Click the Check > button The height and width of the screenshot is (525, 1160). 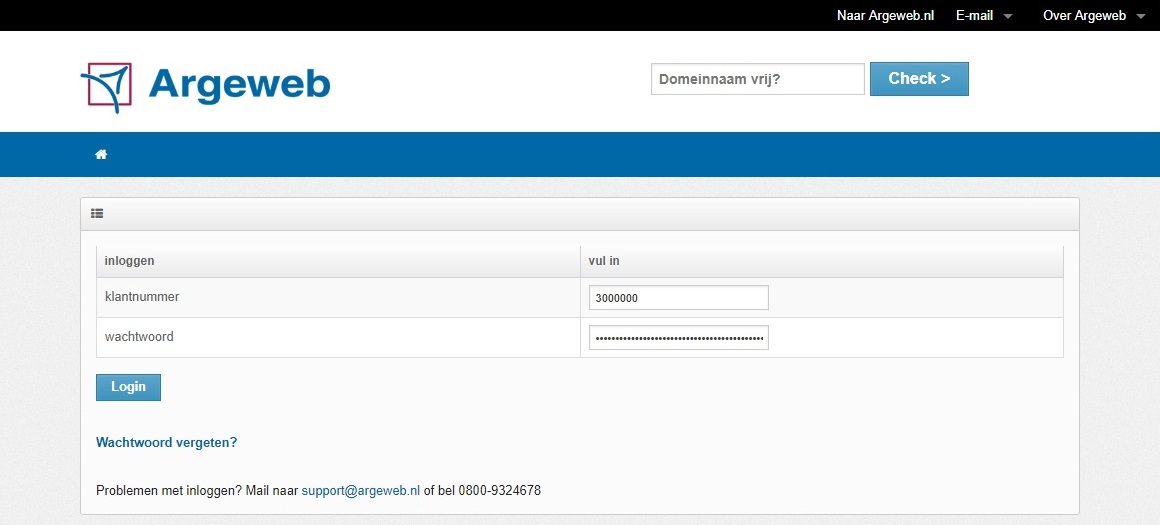pos(919,79)
